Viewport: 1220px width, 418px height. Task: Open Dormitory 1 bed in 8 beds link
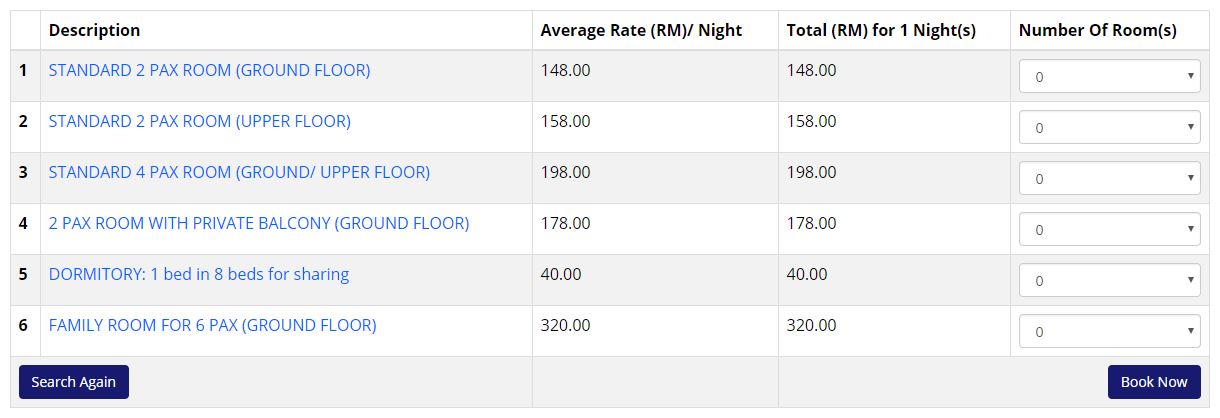(x=199, y=274)
